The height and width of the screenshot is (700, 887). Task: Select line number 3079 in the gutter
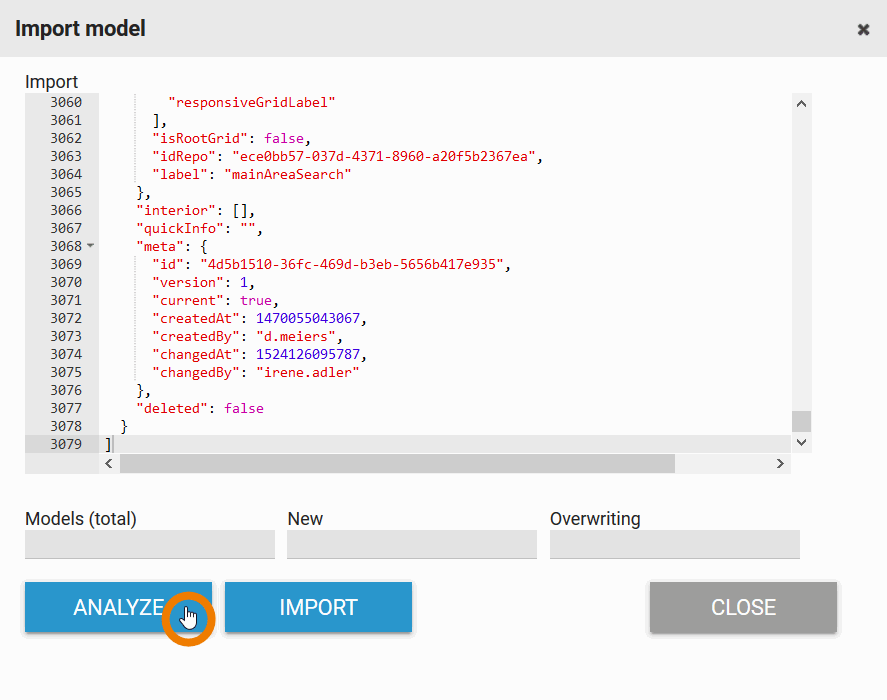click(66, 444)
